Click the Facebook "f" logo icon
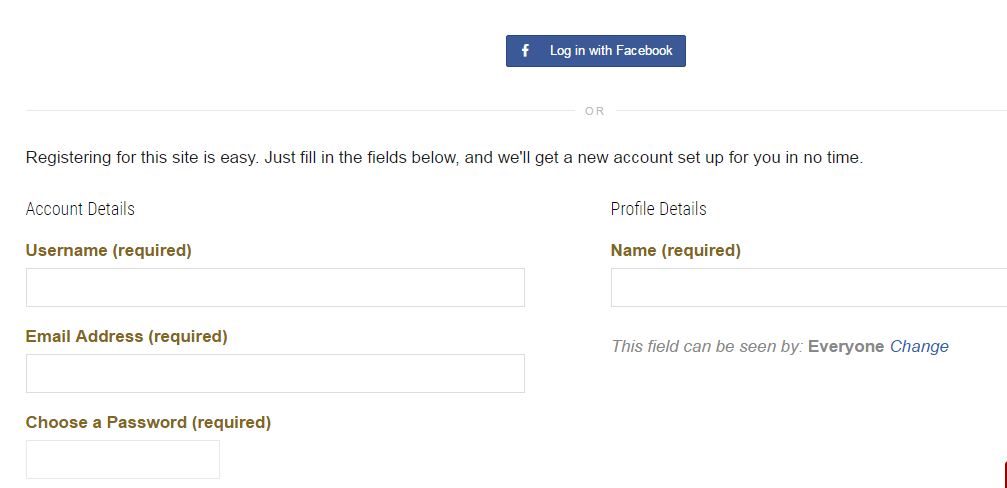The image size is (1007, 488). pos(525,51)
